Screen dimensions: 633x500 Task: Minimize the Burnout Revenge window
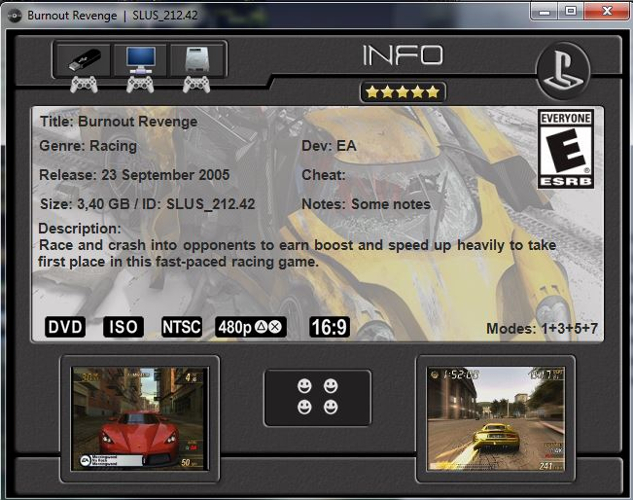544,12
